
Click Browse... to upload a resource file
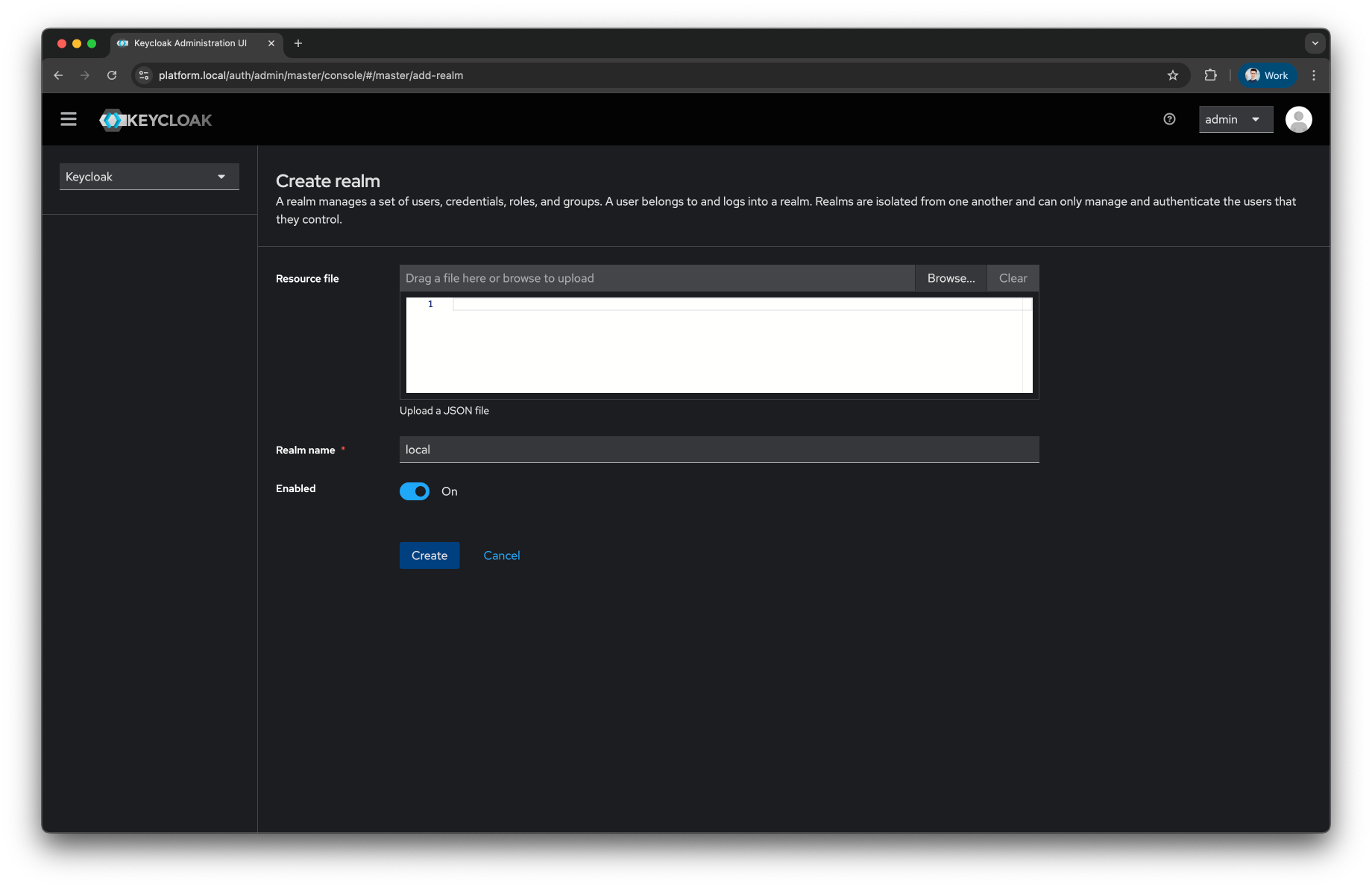click(951, 278)
